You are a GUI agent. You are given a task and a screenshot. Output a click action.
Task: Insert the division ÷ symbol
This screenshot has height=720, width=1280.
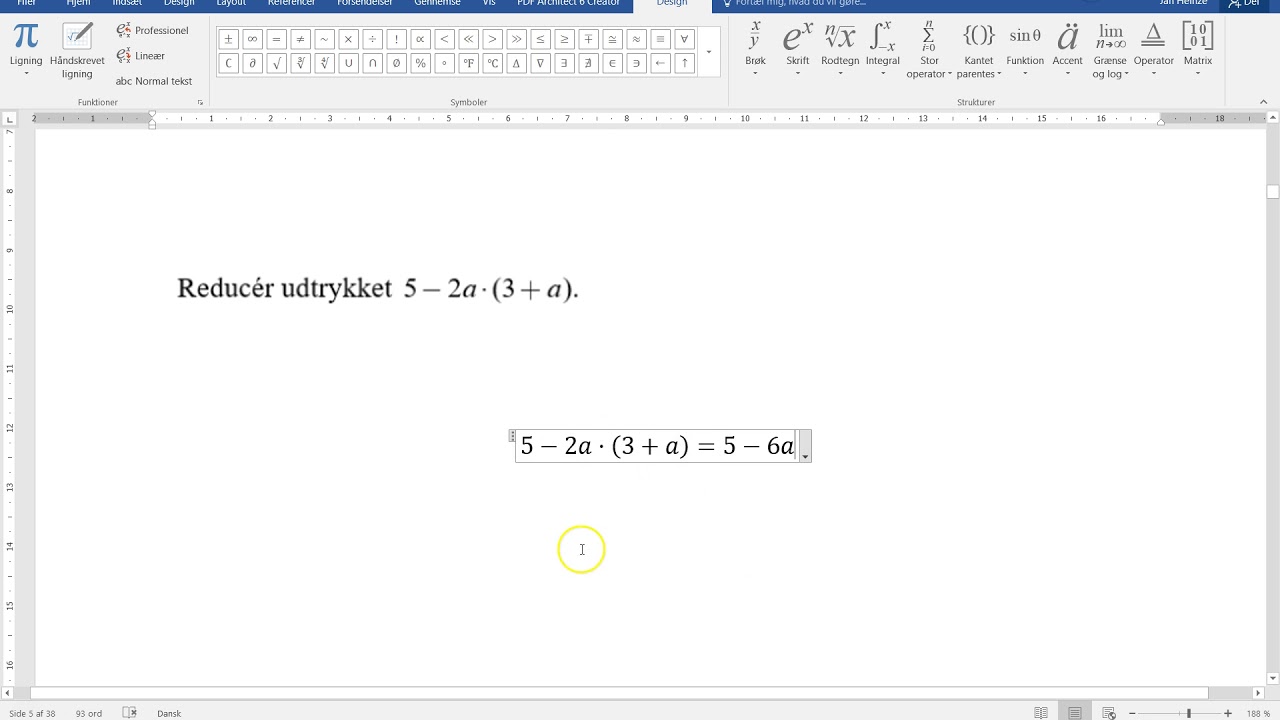[372, 40]
